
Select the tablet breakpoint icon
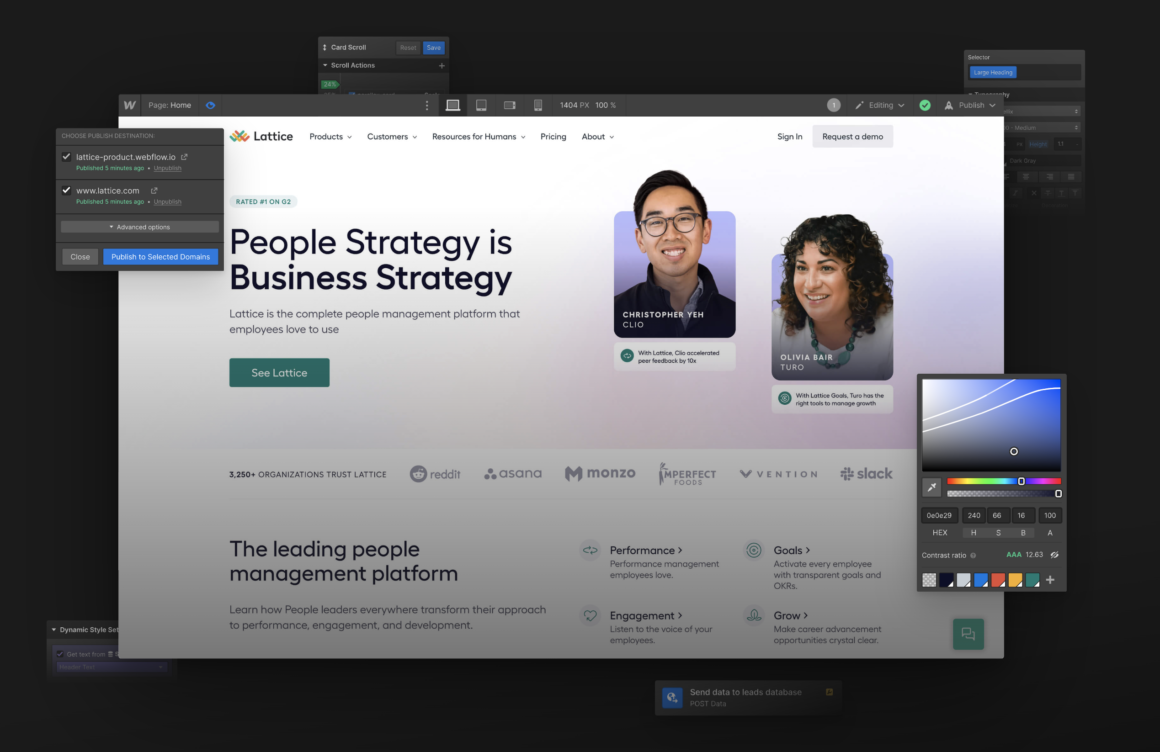[x=482, y=105]
